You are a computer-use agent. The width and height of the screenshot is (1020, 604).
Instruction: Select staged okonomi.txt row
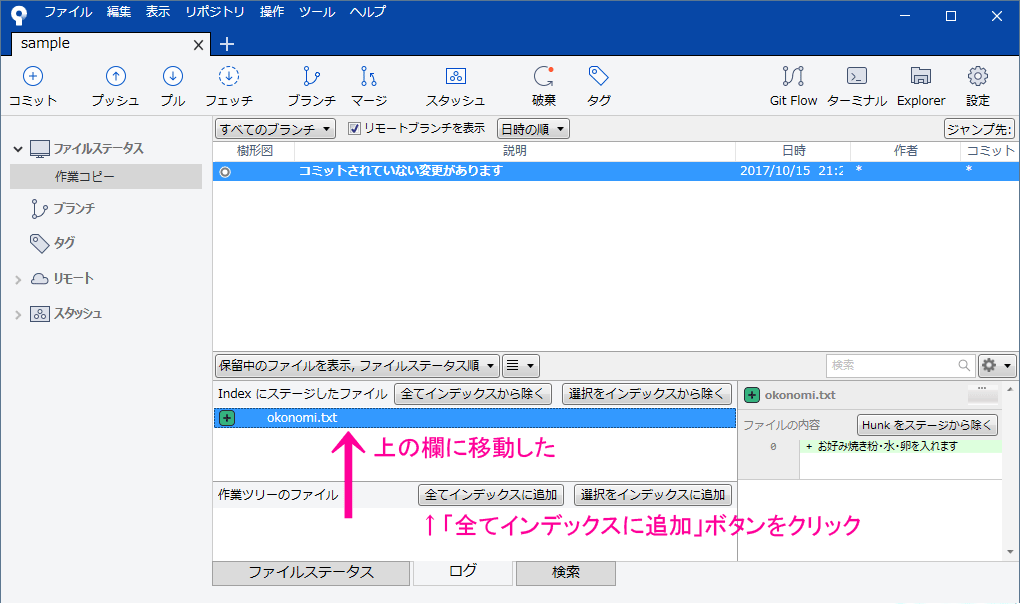pos(475,418)
